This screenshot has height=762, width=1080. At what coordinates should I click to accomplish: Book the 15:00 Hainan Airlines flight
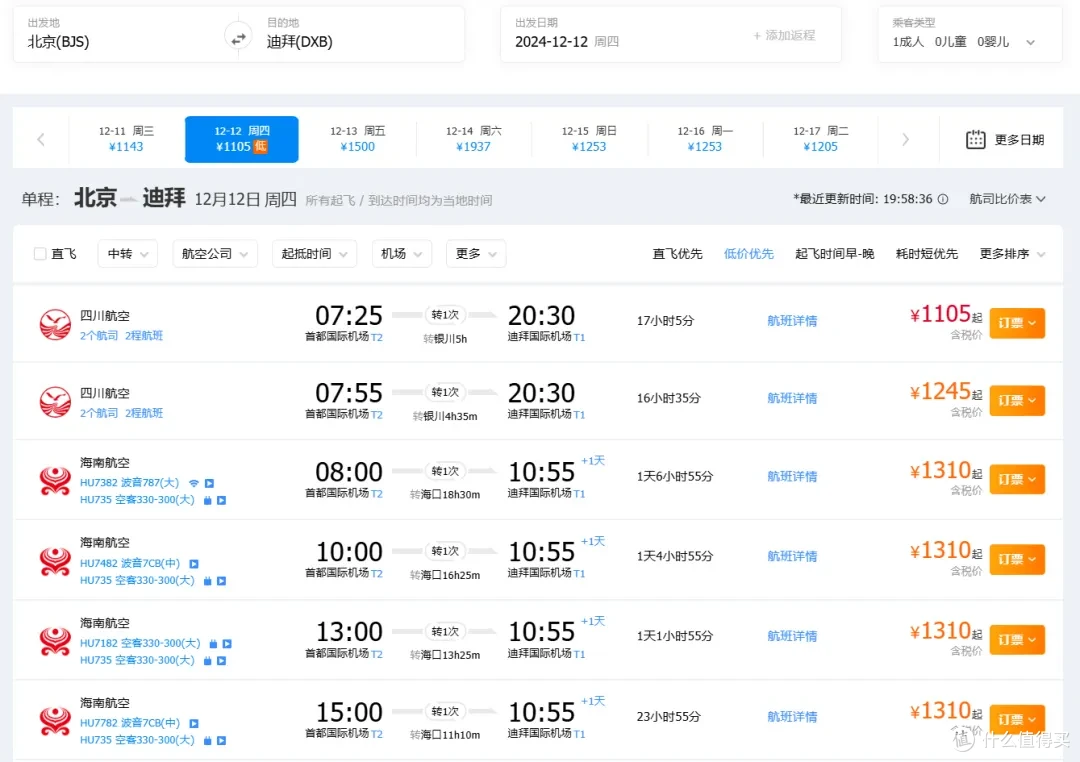tap(1017, 719)
